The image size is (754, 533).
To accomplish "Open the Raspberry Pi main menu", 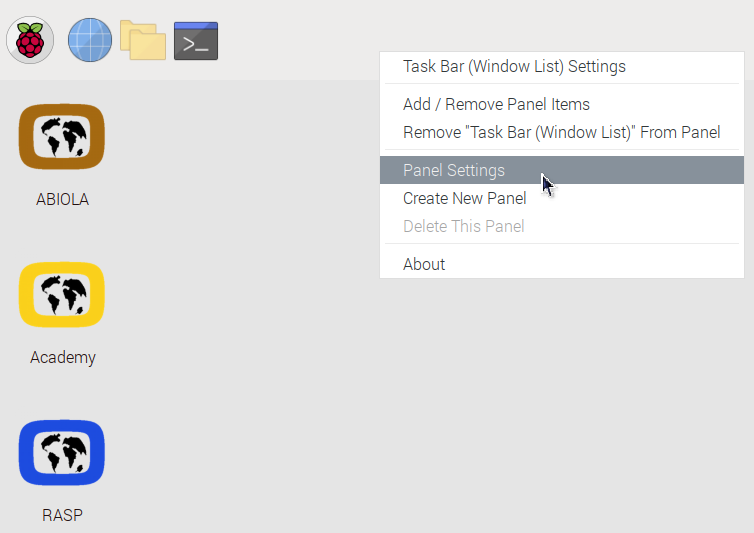I will click(30, 40).
